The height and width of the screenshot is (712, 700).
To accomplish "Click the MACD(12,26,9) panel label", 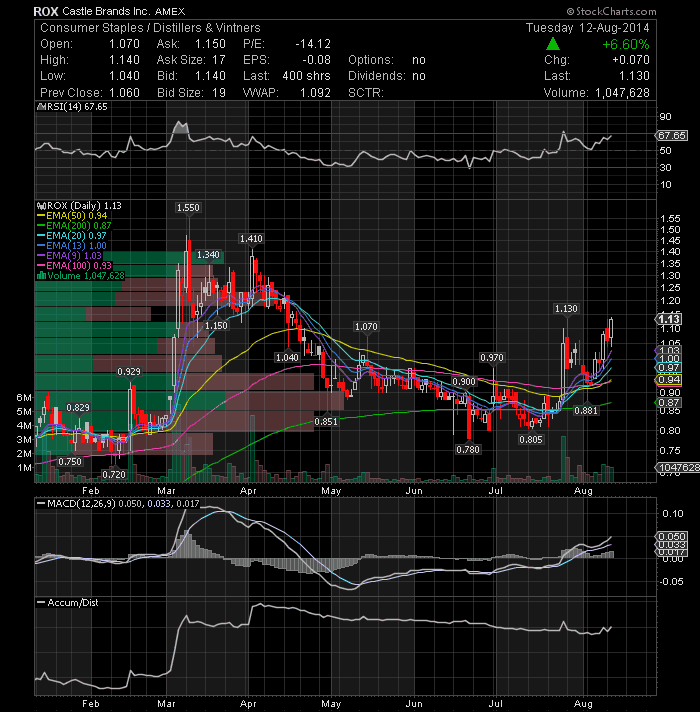I will tap(81, 504).
